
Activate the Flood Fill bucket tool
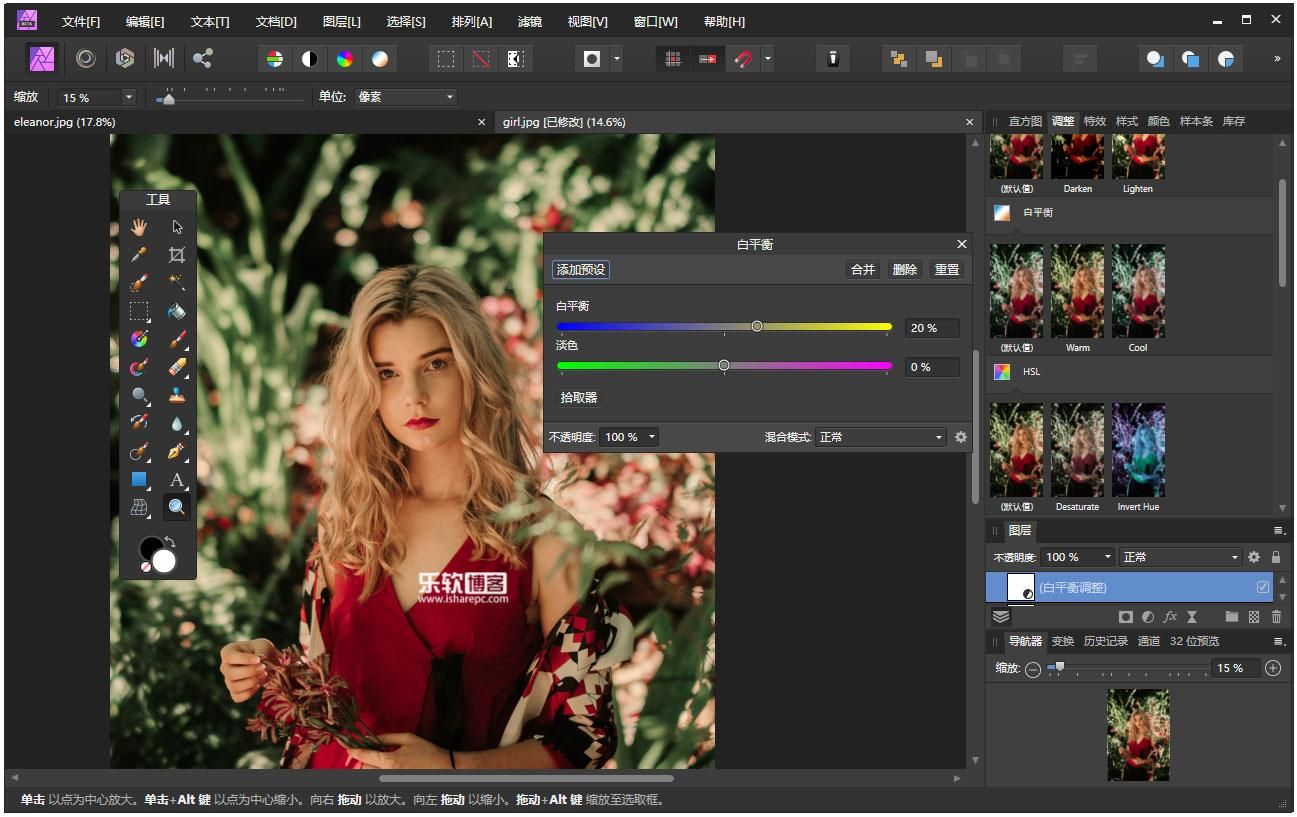pyautogui.click(x=177, y=311)
